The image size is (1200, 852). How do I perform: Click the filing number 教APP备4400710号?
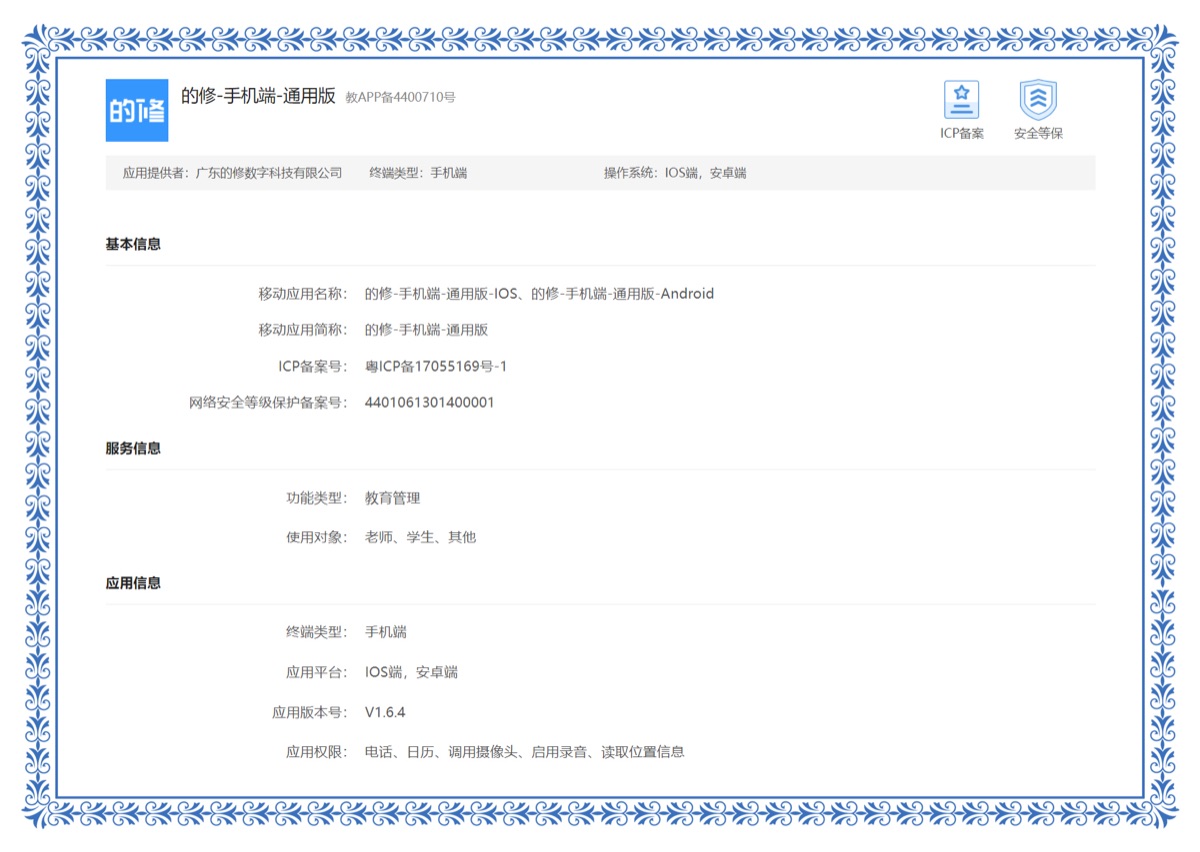coord(400,98)
